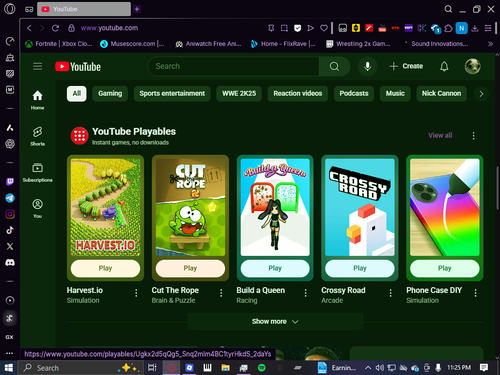500x375 pixels.
Task: Show hidden system tray icons
Action: click(x=368, y=368)
